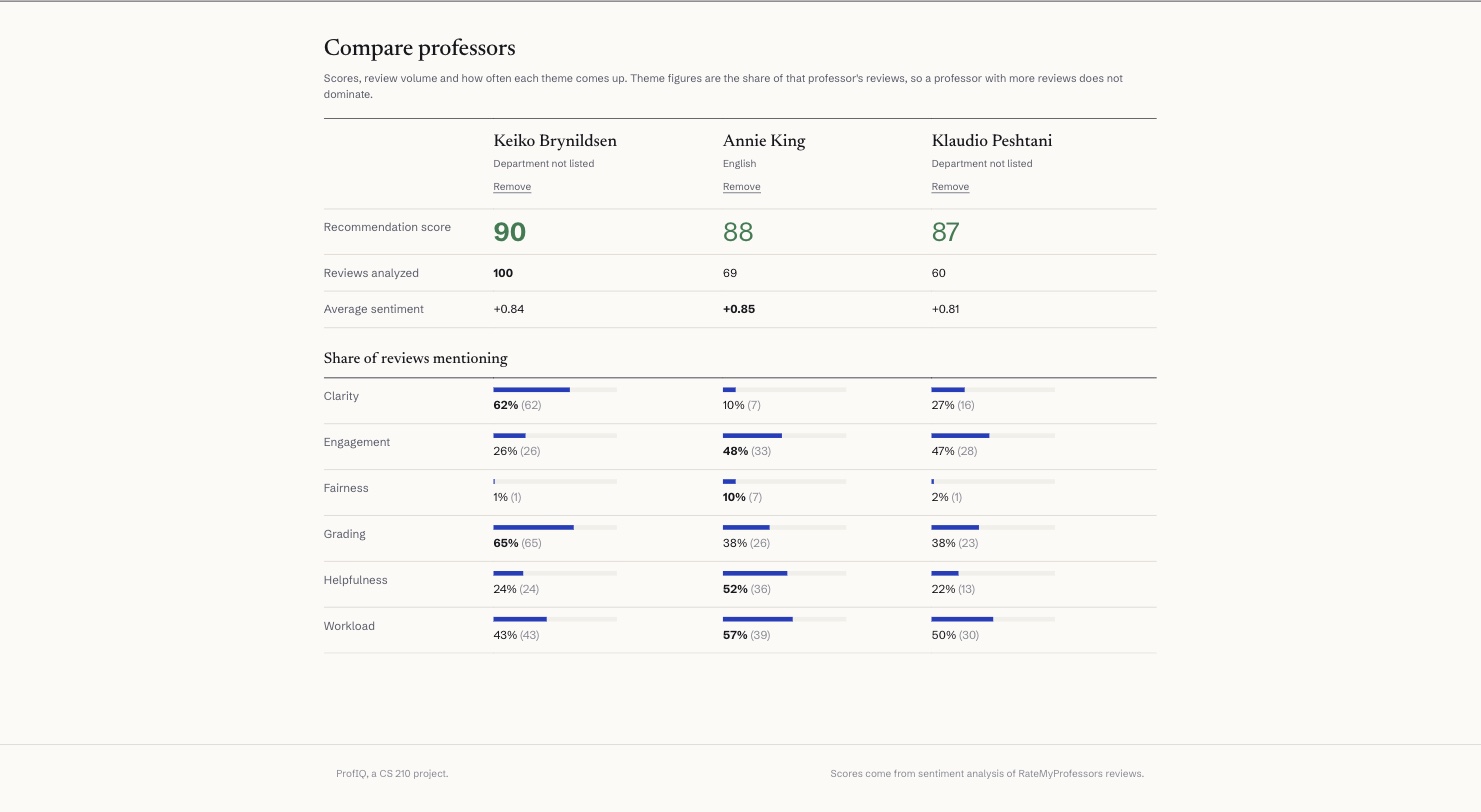The width and height of the screenshot is (1481, 812).
Task: Click the recommendation score 88
Action: click(738, 232)
